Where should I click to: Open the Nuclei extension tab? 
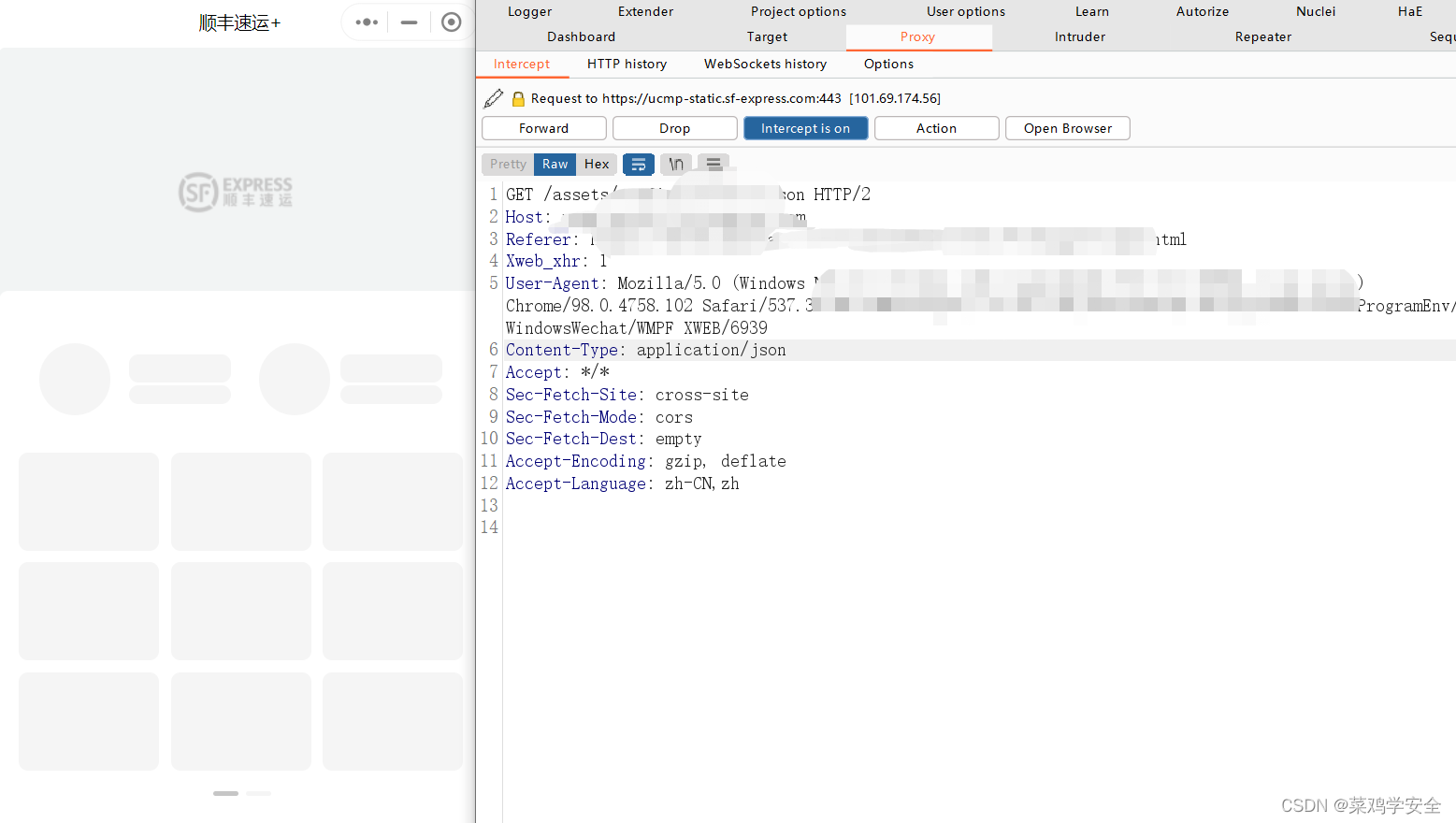(1316, 11)
